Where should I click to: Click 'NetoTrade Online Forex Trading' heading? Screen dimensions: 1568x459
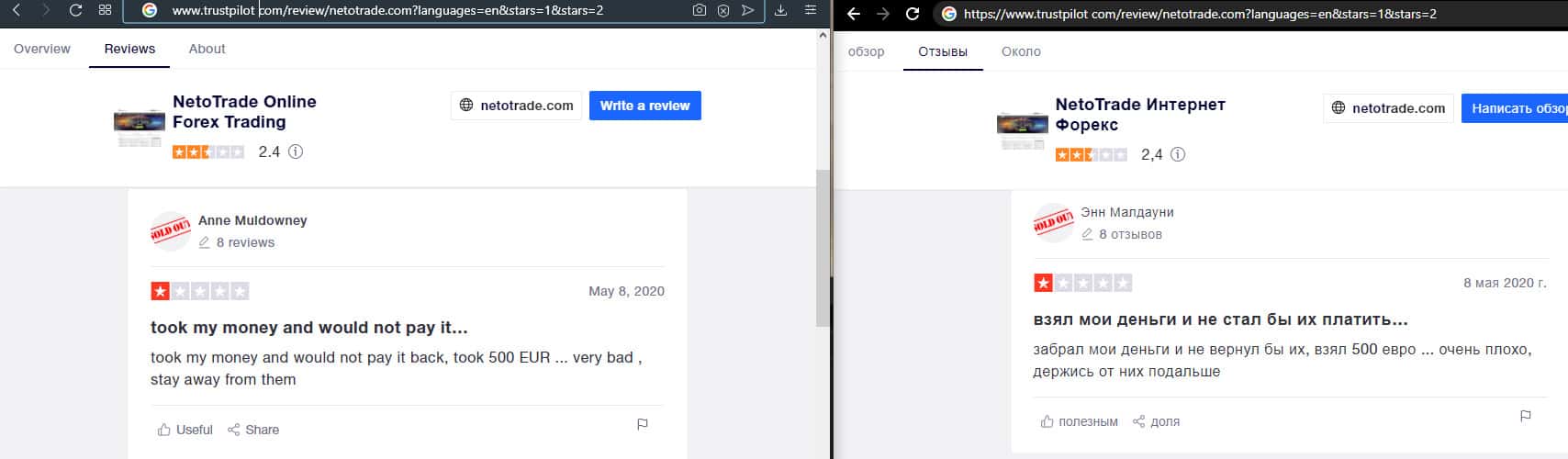tap(244, 112)
